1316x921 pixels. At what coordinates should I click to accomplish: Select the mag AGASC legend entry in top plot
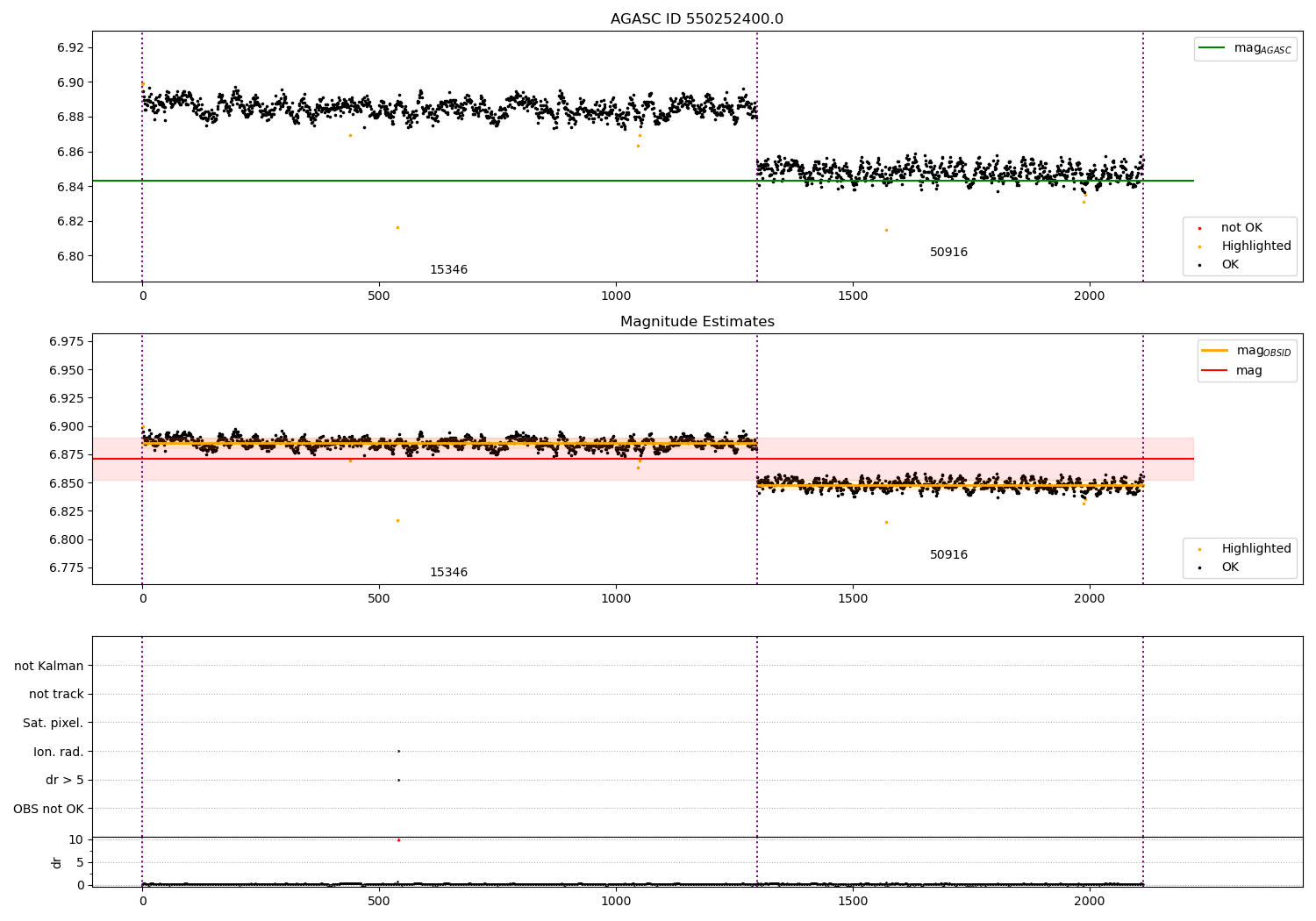tap(1245, 48)
